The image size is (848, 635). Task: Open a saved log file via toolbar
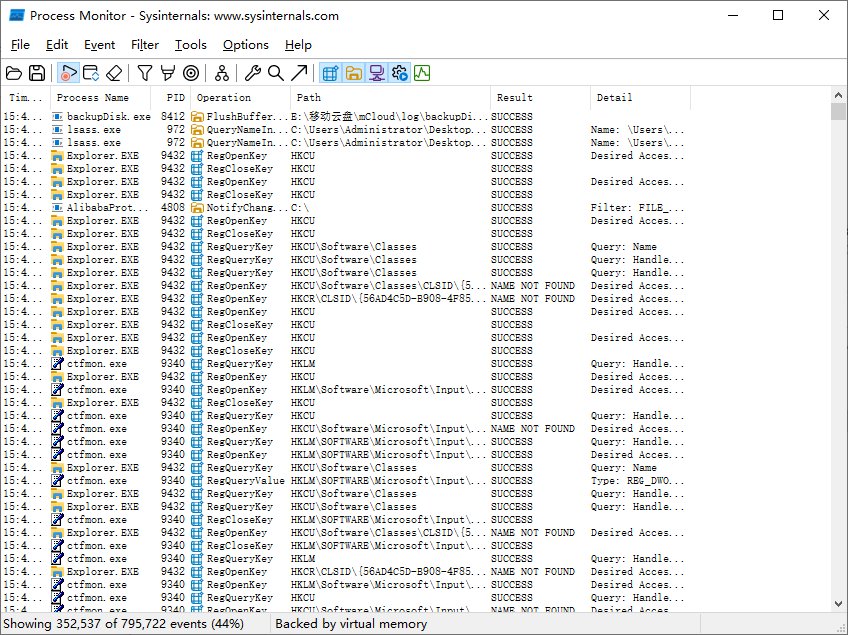point(14,73)
